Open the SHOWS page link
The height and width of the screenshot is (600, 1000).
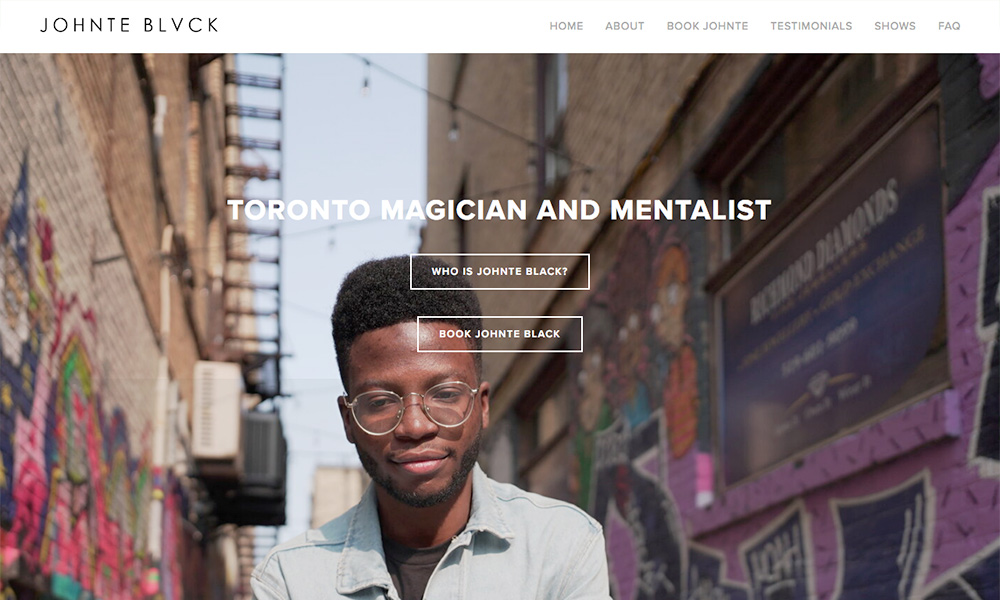895,26
